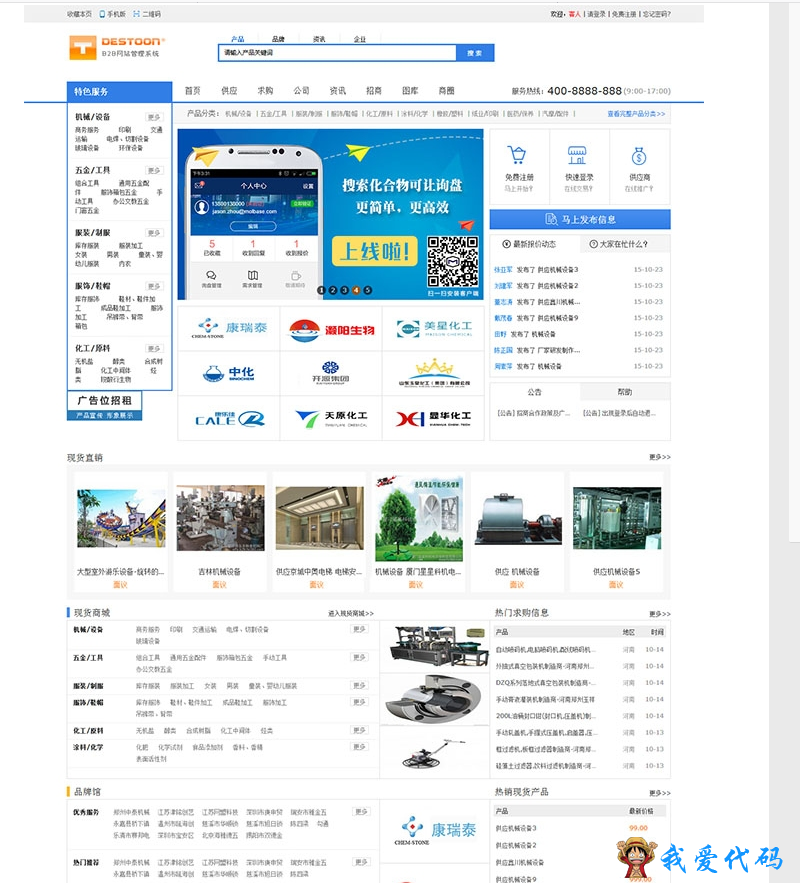Click the 广告位招租 ad banner in the sidebar
The height and width of the screenshot is (883, 800).
click(104, 406)
